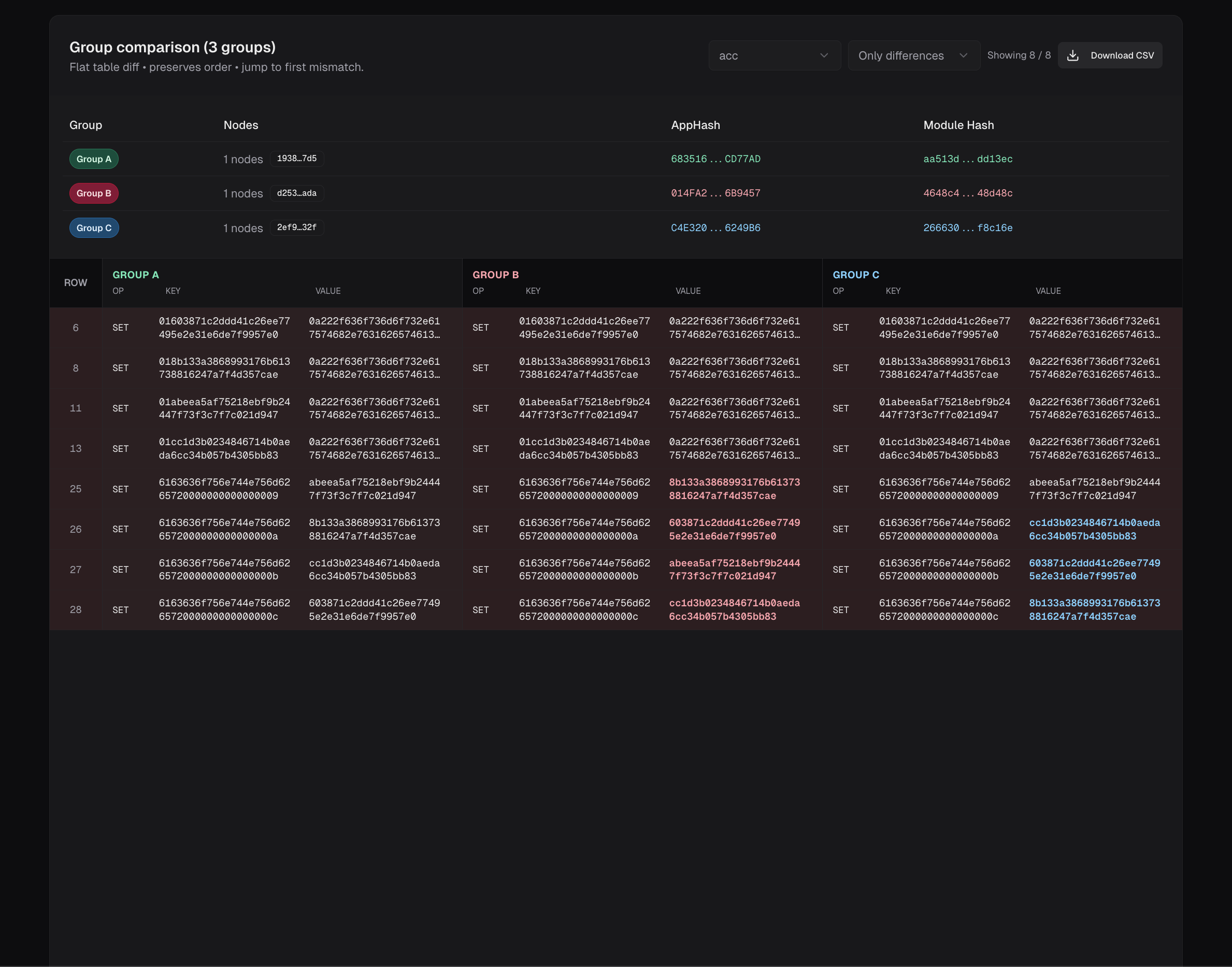Open the 'Only differences' filter dropdown

pyautogui.click(x=913, y=55)
